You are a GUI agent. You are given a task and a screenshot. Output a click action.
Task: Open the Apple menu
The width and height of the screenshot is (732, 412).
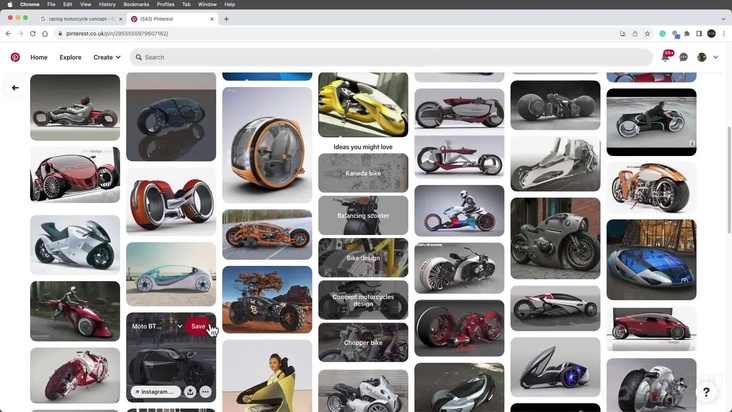click(10, 4)
